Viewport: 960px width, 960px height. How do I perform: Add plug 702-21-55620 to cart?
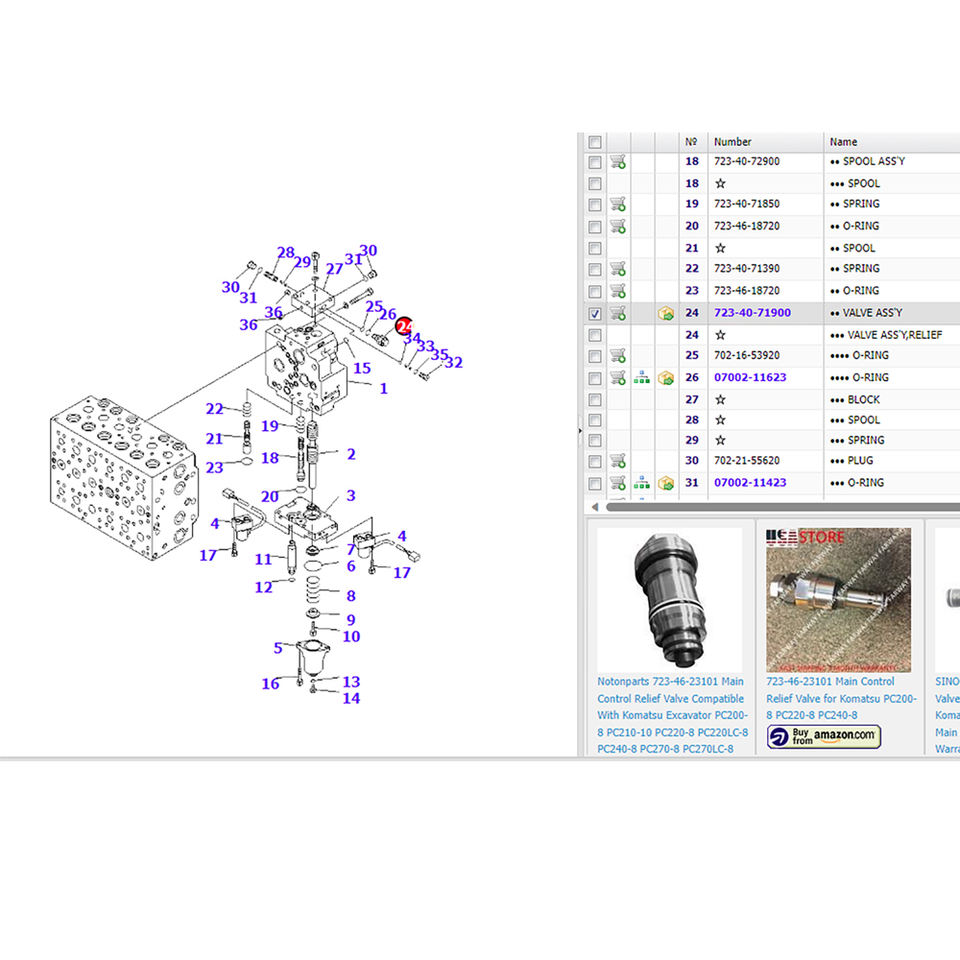tap(618, 460)
